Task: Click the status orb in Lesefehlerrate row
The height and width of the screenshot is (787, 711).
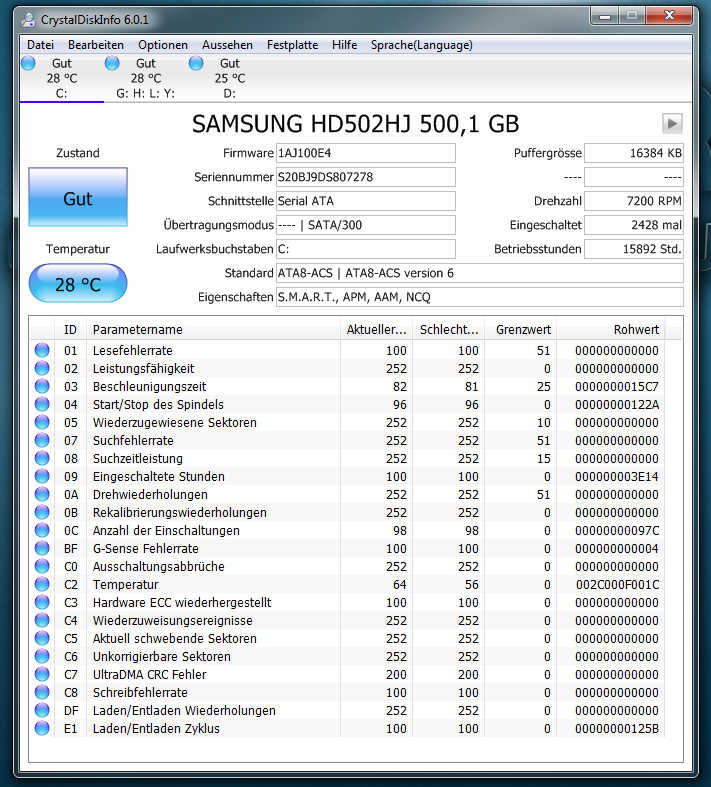Action: pyautogui.click(x=42, y=350)
